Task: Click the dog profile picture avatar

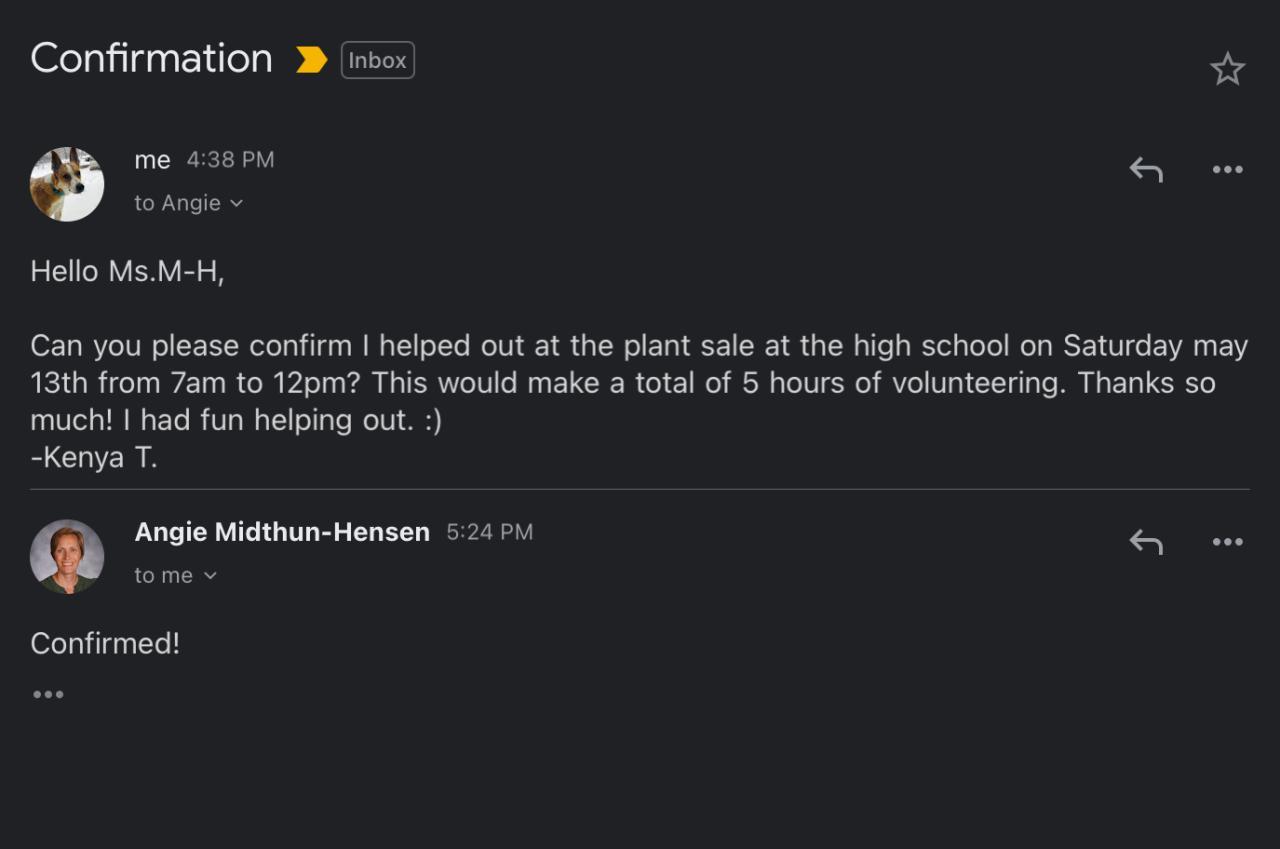Action: (x=67, y=184)
